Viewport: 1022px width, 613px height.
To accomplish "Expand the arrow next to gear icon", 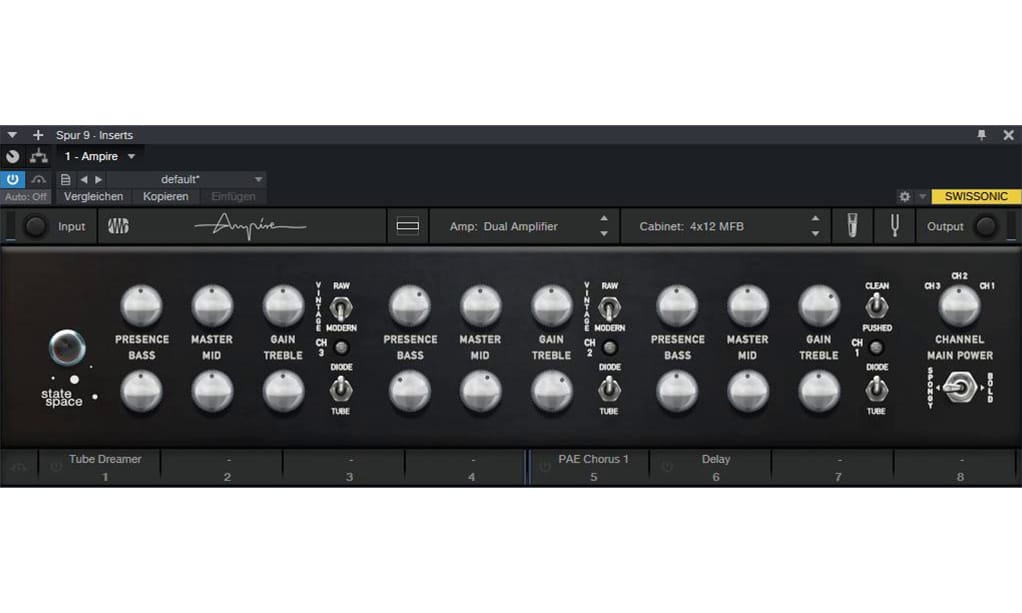I will (922, 196).
